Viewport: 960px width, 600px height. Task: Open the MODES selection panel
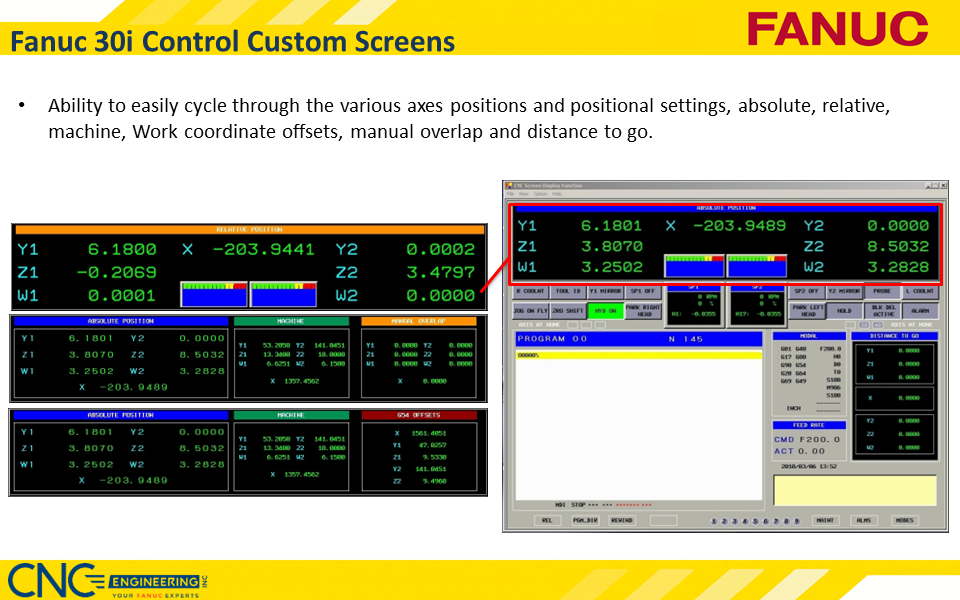click(905, 520)
